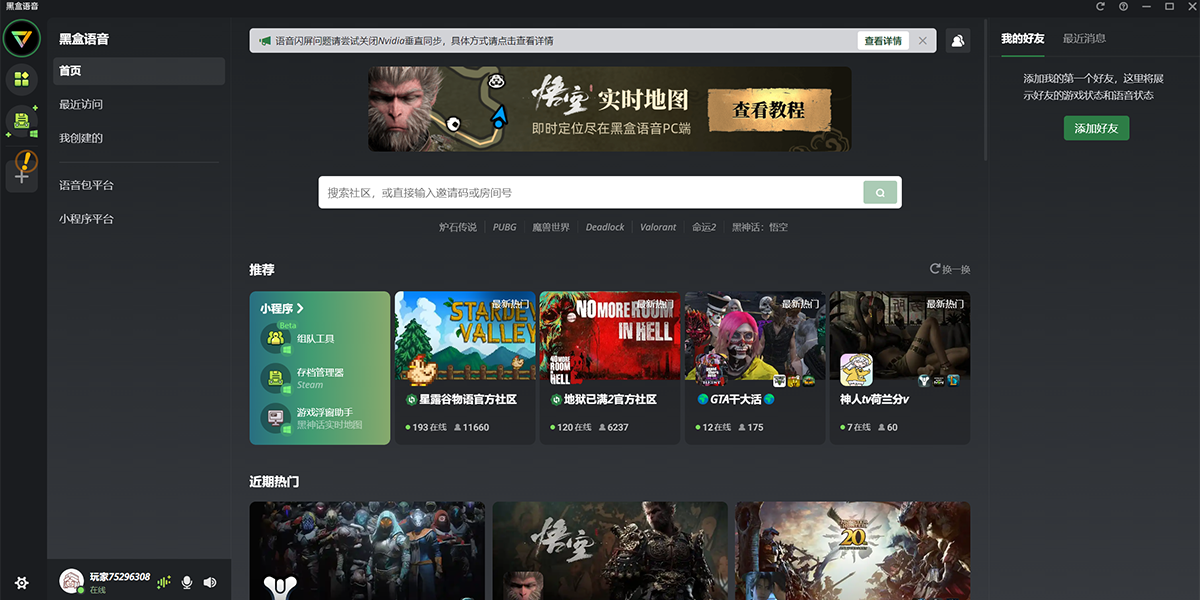Open the No More Room in Hell thumbnail
Screen dimensions: 1200x600
pyautogui.click(x=610, y=338)
